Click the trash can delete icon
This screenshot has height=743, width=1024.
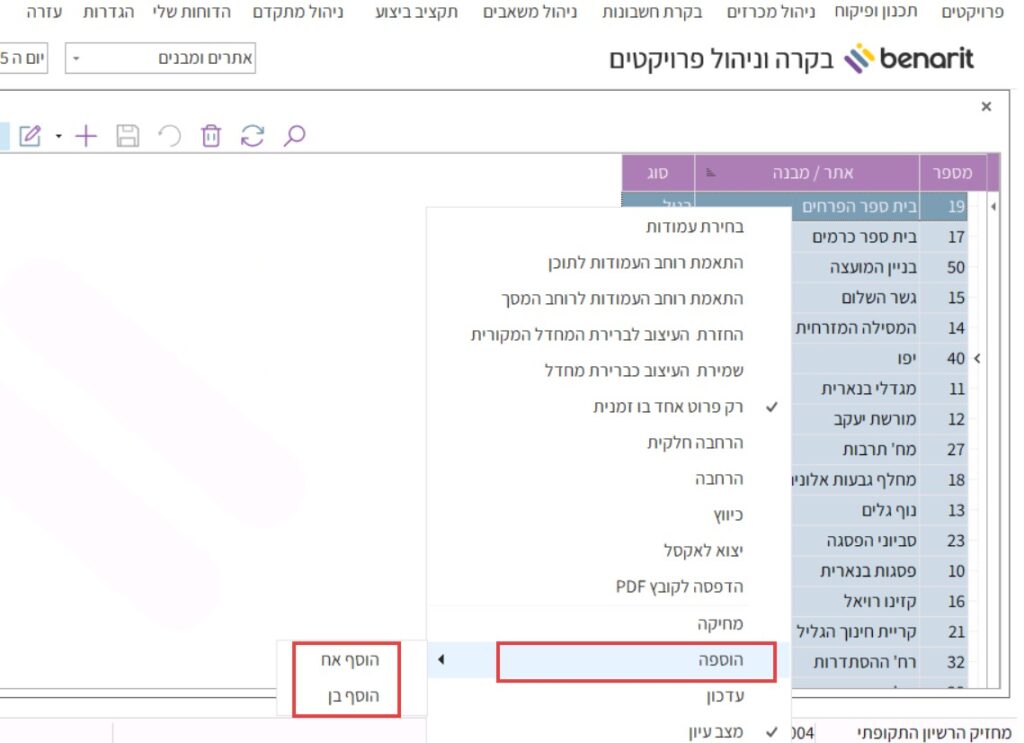(x=210, y=136)
